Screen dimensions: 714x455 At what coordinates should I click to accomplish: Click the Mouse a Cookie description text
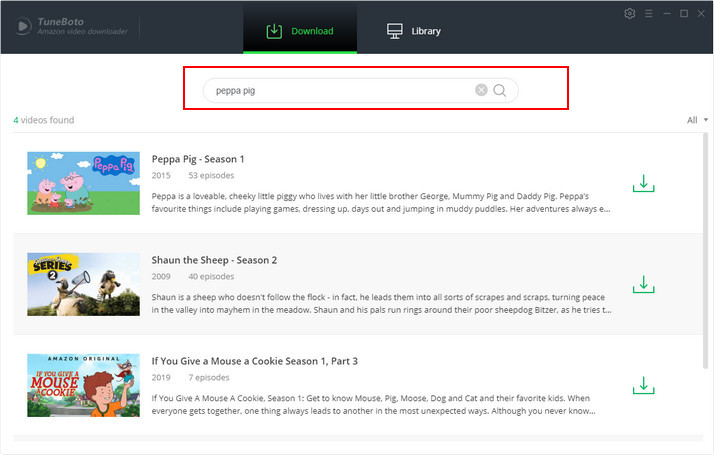pyautogui.click(x=373, y=404)
